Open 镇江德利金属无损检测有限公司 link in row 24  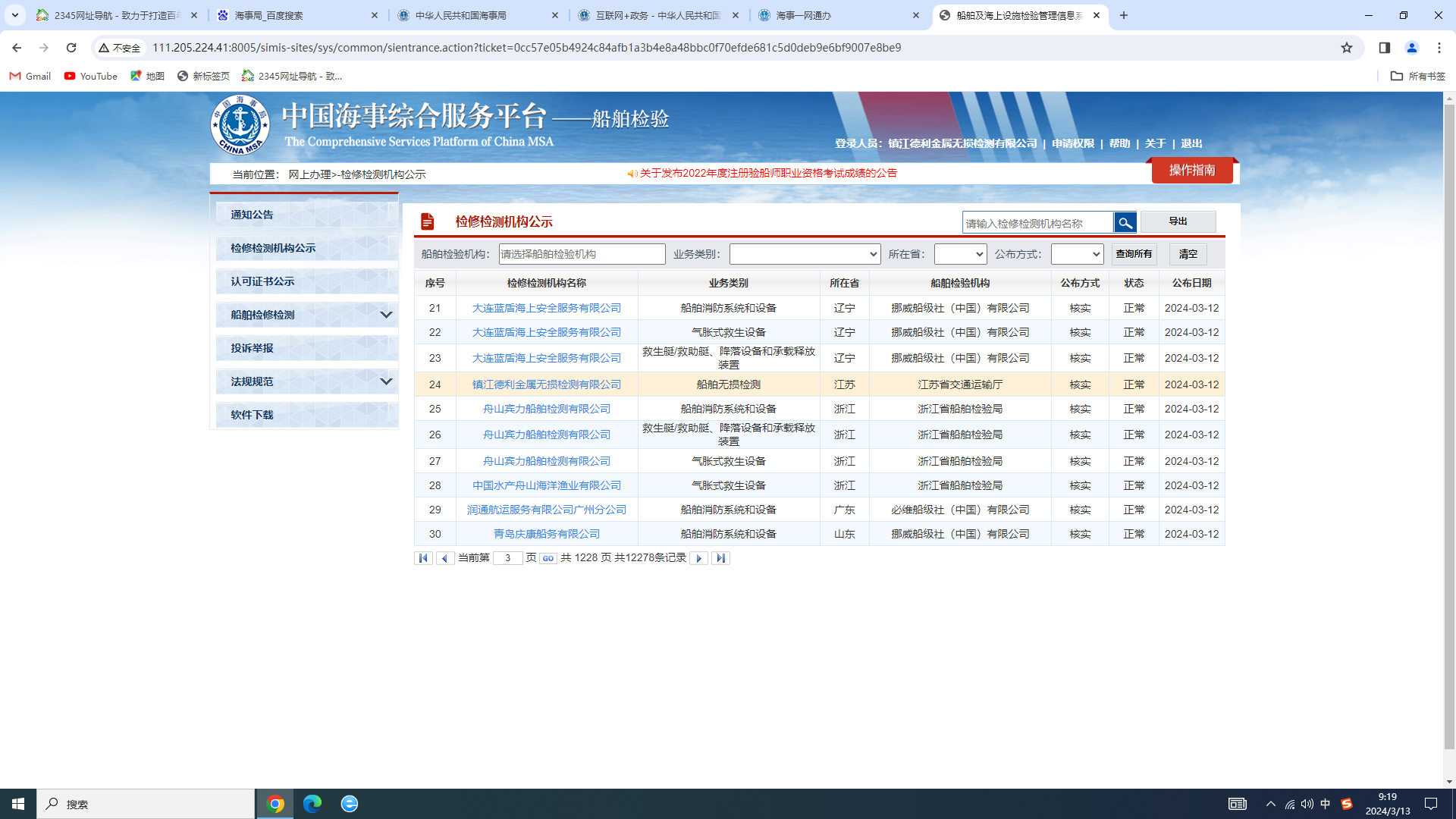[546, 384]
